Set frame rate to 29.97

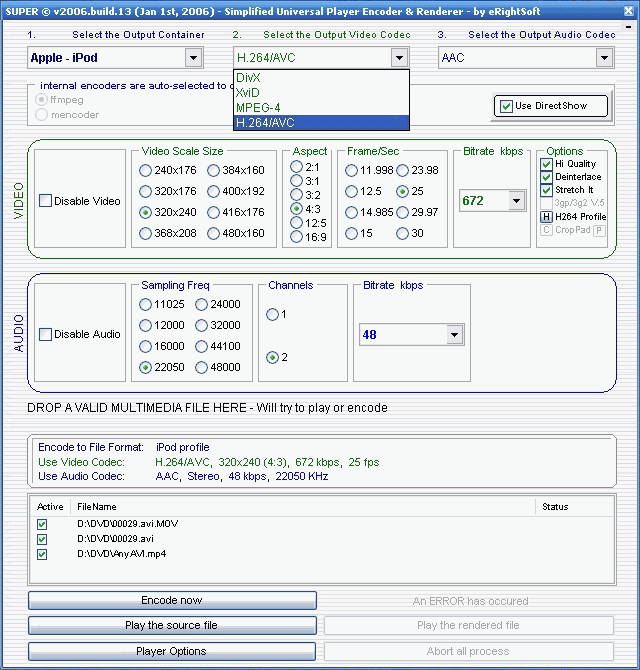(402, 212)
